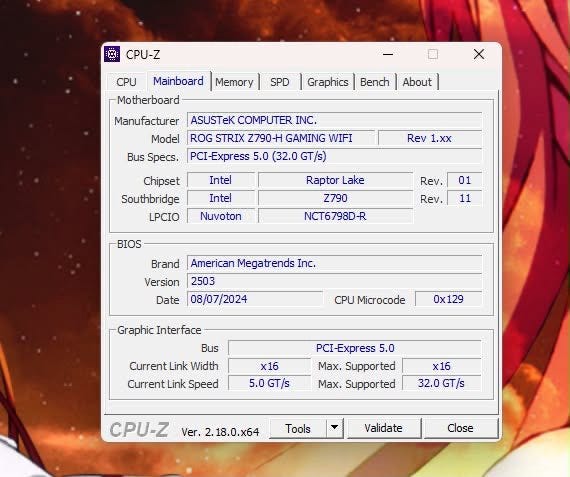Click the Manufacturer field ASUSTeK COMPUTER INC.
Screen dimensions: 570x477
pyautogui.click(x=334, y=120)
